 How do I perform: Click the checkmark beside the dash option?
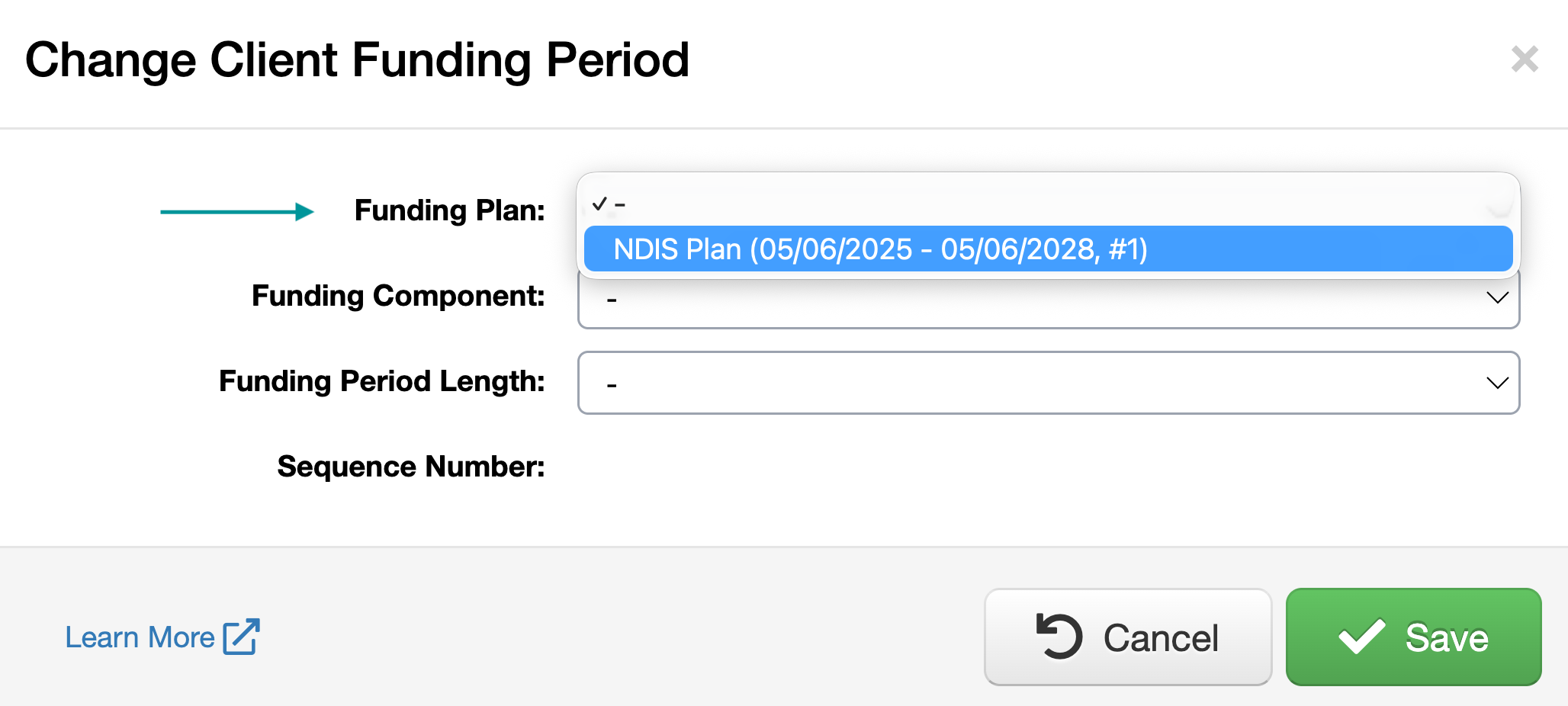[599, 204]
